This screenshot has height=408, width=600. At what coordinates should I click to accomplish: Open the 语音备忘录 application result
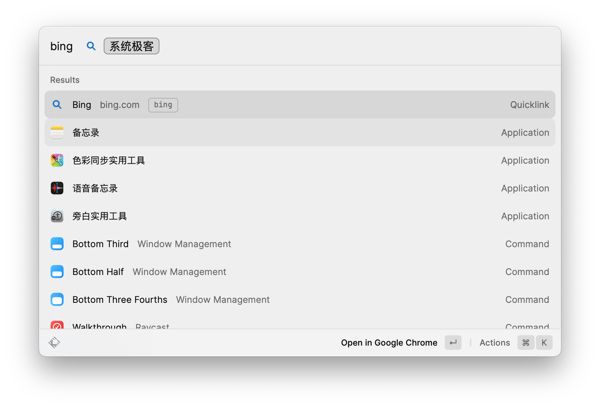(300, 188)
